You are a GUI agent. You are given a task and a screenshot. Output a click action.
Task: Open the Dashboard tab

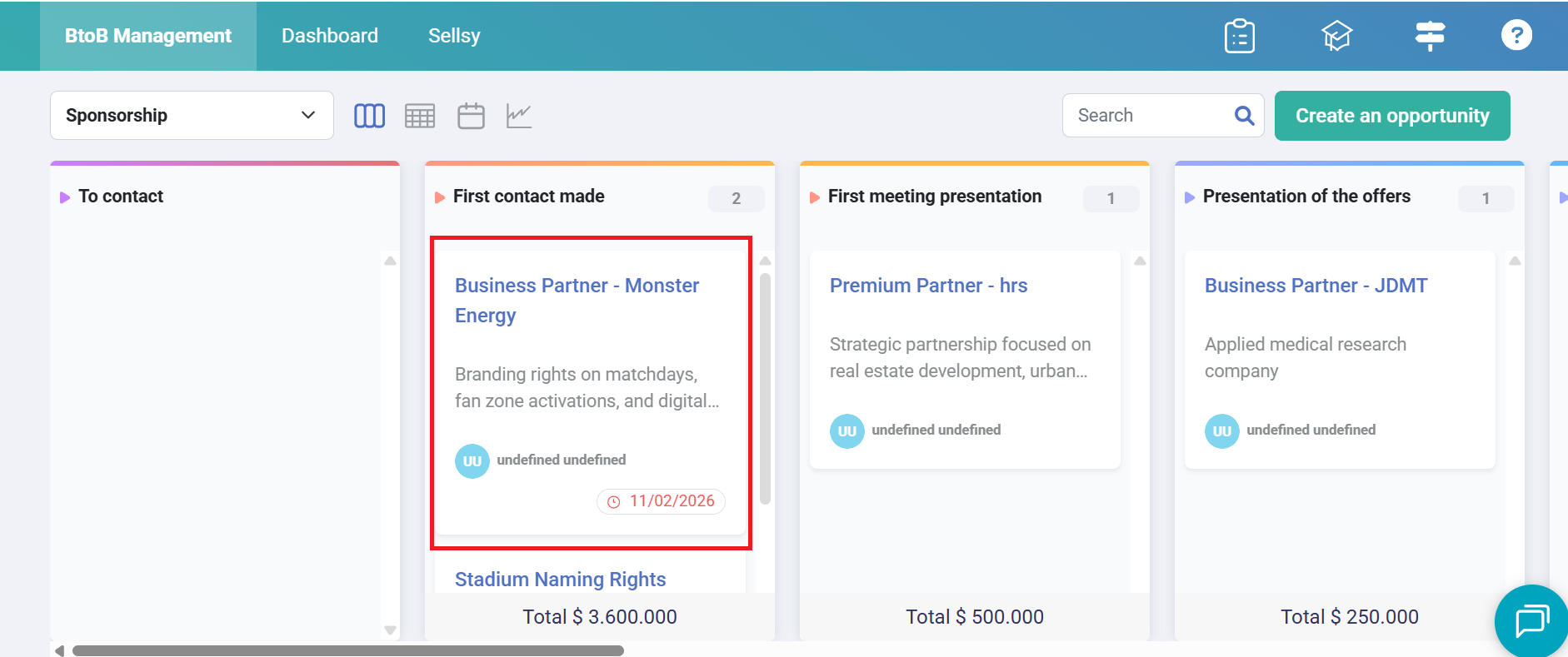[x=330, y=36]
